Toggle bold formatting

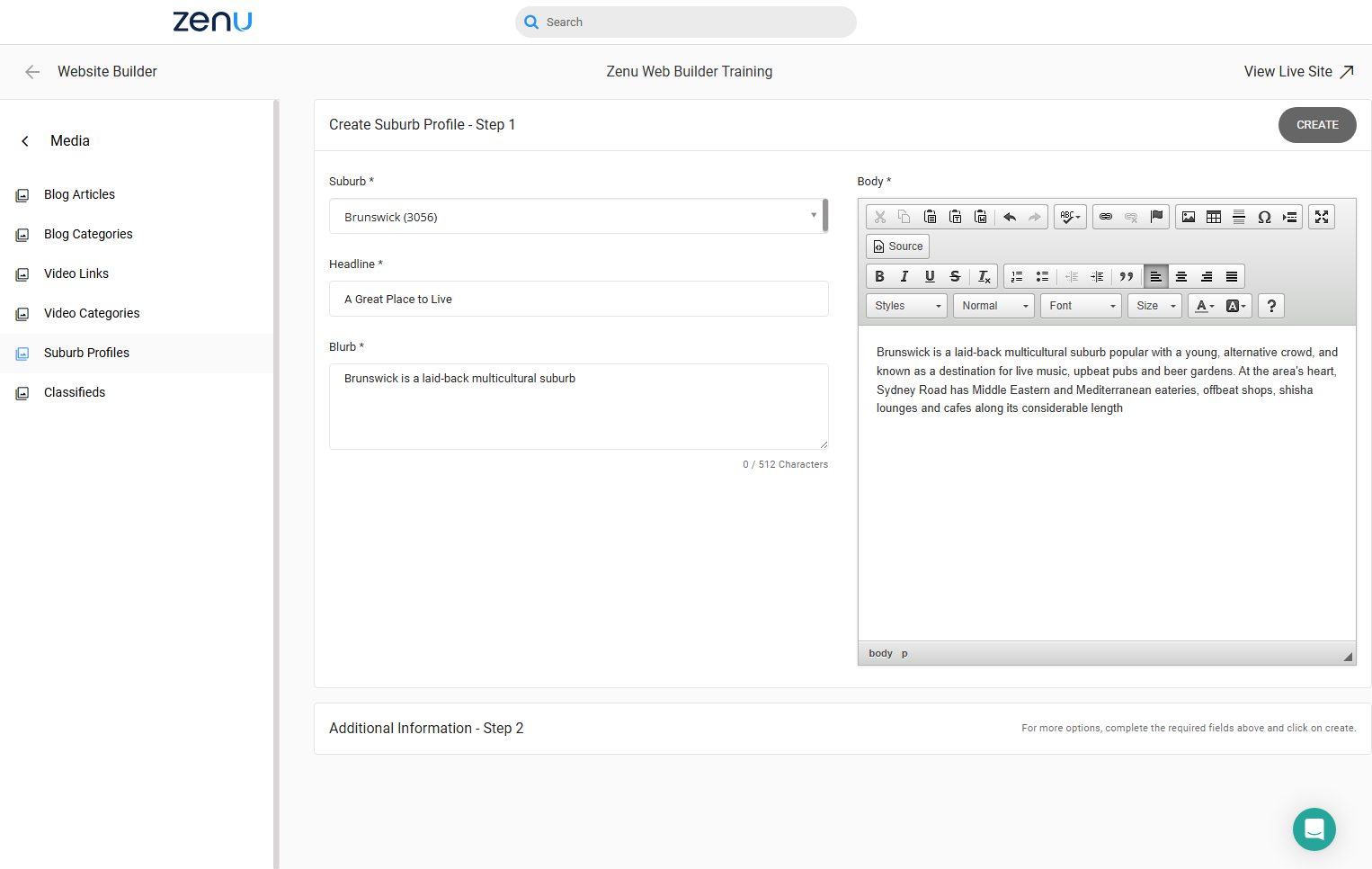(x=879, y=276)
